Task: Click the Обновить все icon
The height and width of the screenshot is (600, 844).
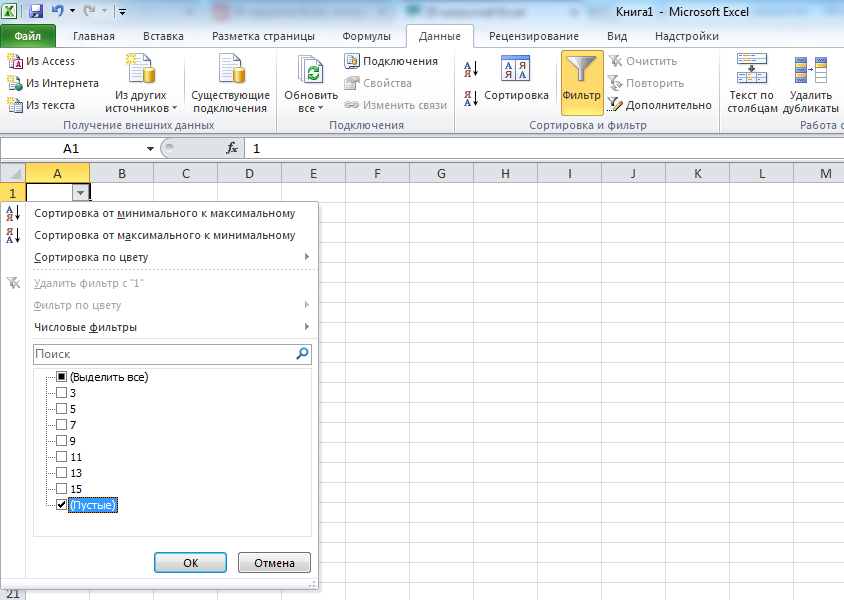Action: tap(311, 70)
